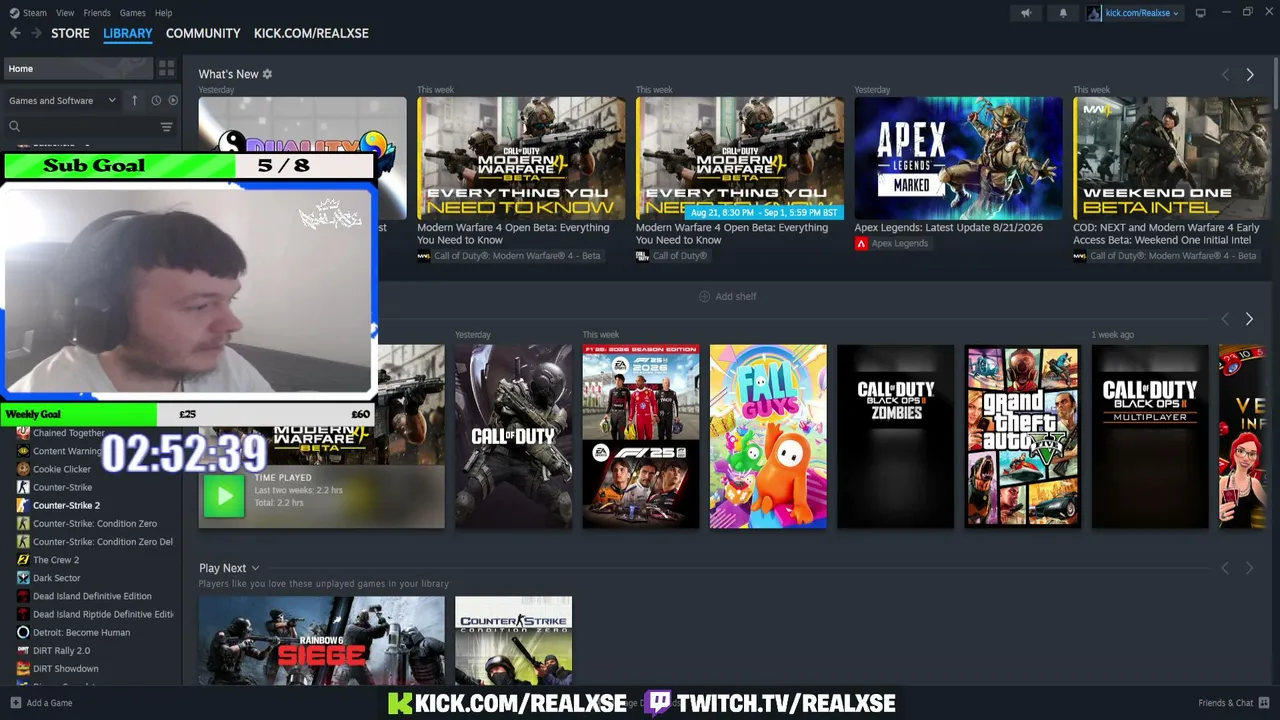Select the Home library button
Image resolution: width=1280 pixels, height=720 pixels.
(x=77, y=69)
